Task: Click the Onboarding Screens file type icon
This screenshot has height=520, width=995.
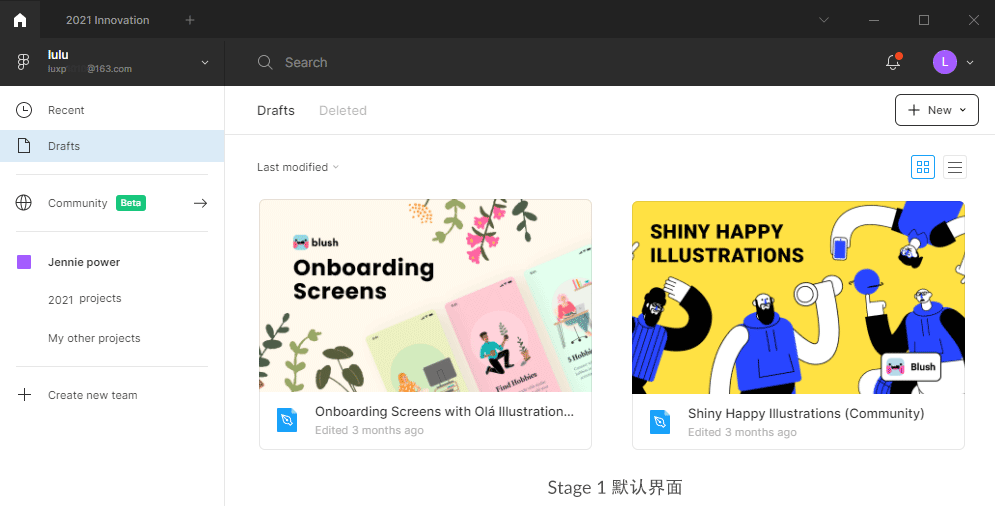Action: [x=287, y=420]
